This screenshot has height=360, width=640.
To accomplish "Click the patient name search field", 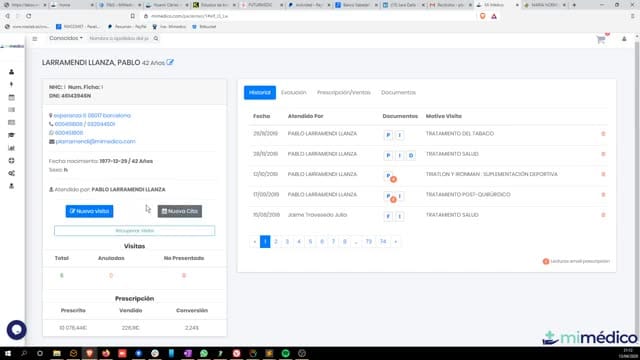I will point(119,38).
